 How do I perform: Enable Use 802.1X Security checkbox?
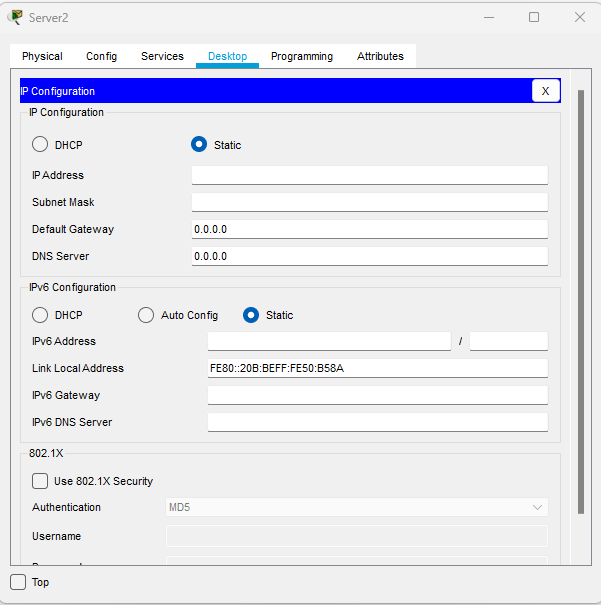[x=40, y=481]
